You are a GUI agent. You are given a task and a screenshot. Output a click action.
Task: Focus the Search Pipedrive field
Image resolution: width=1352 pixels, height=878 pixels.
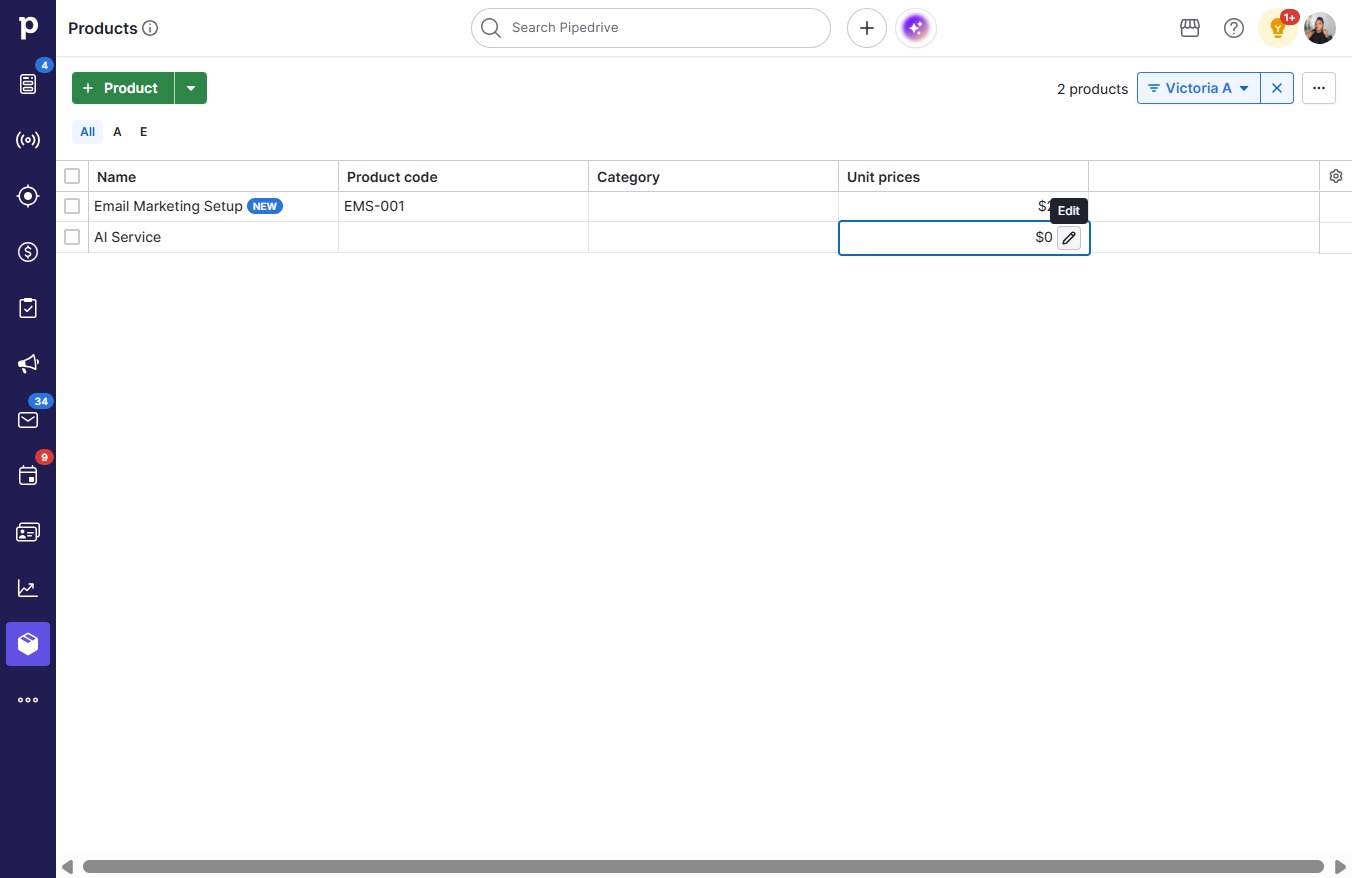point(651,28)
